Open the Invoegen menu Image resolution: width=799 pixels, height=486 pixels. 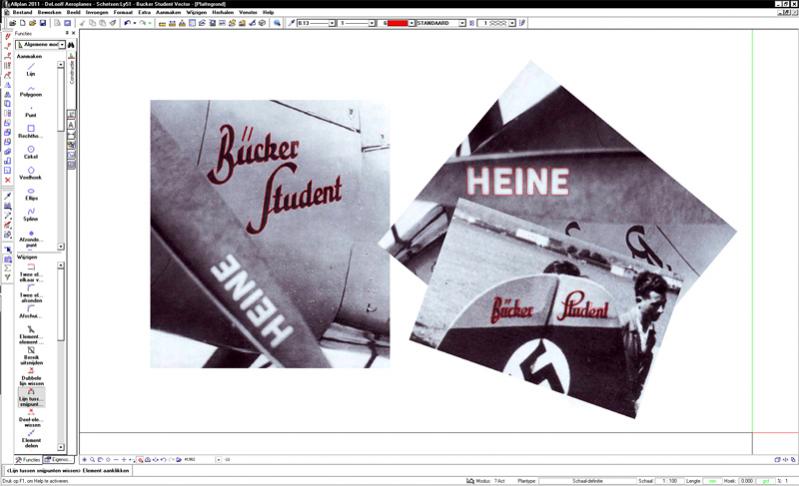tap(97, 12)
